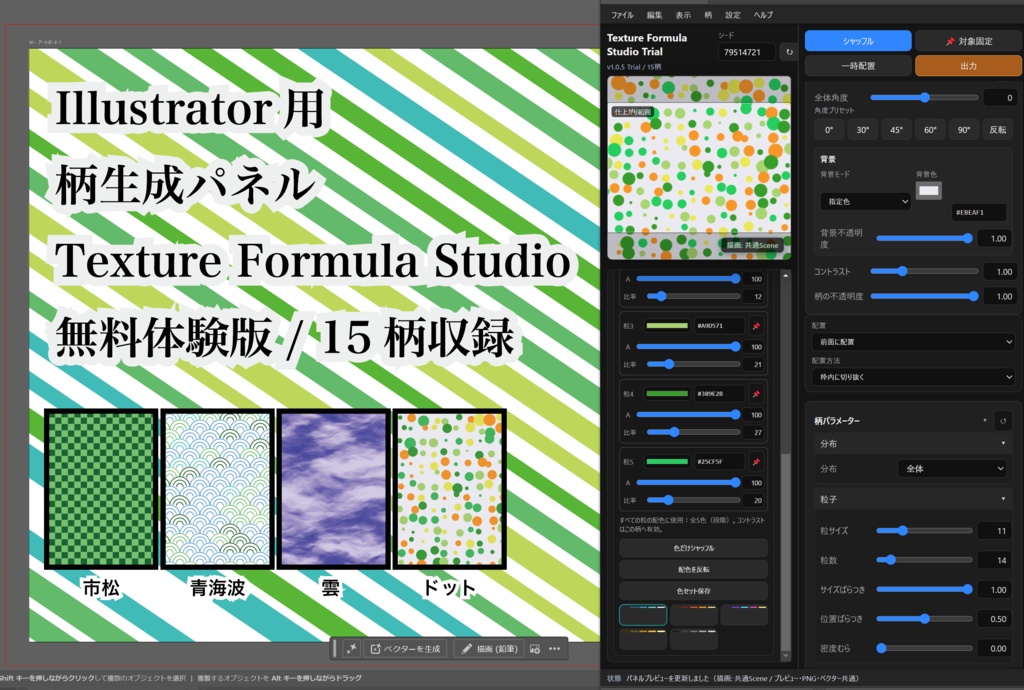
Task: Click the 配色を反転 button
Action: click(693, 569)
